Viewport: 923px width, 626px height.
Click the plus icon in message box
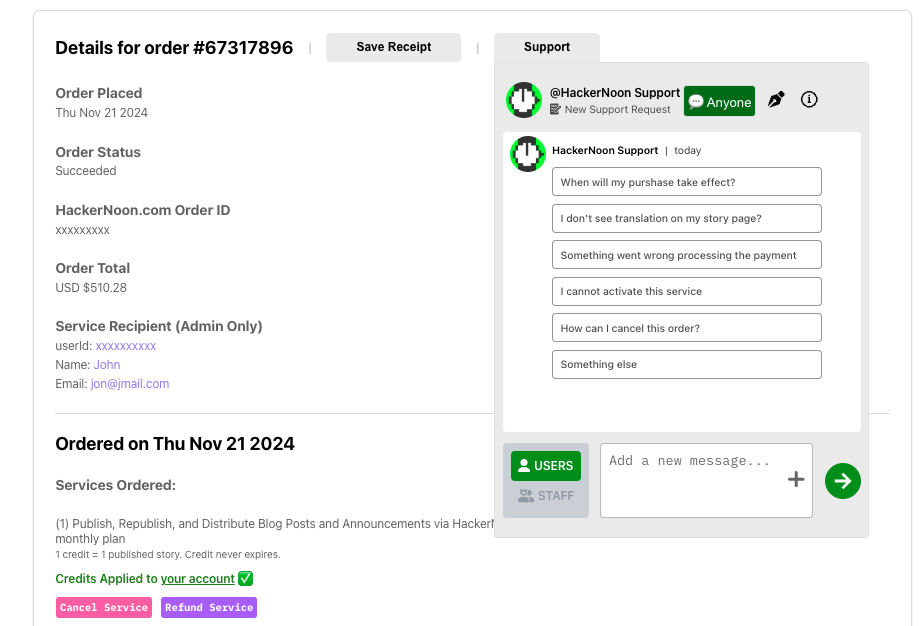[x=796, y=480]
